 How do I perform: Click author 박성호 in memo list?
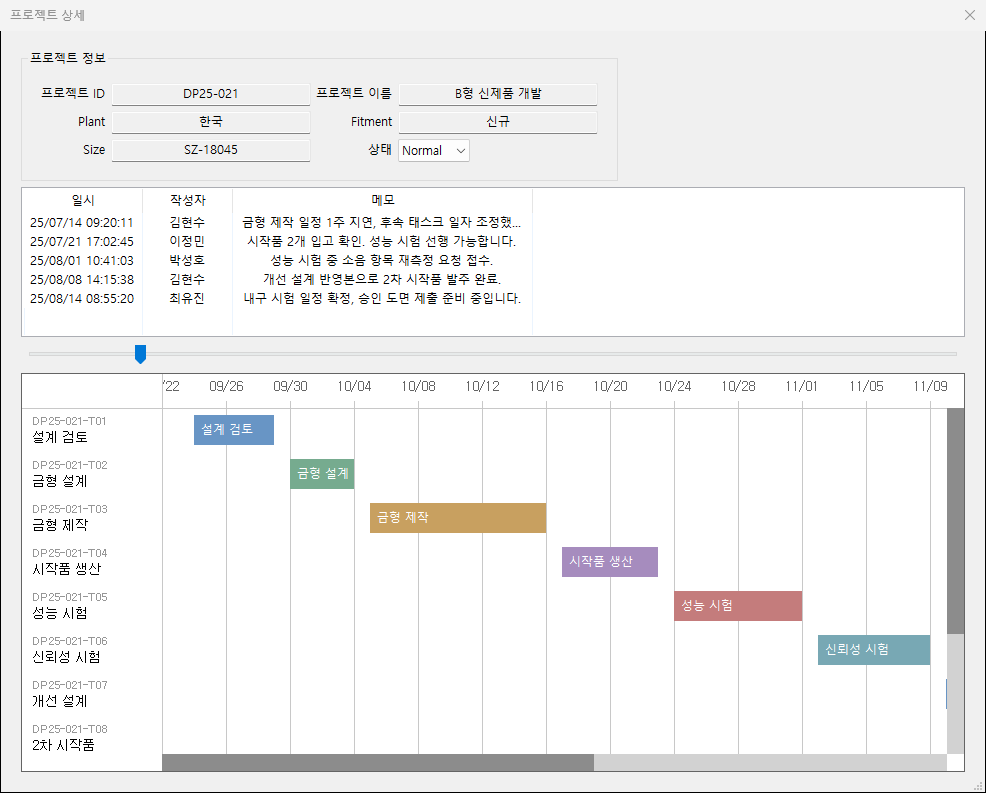(187, 260)
